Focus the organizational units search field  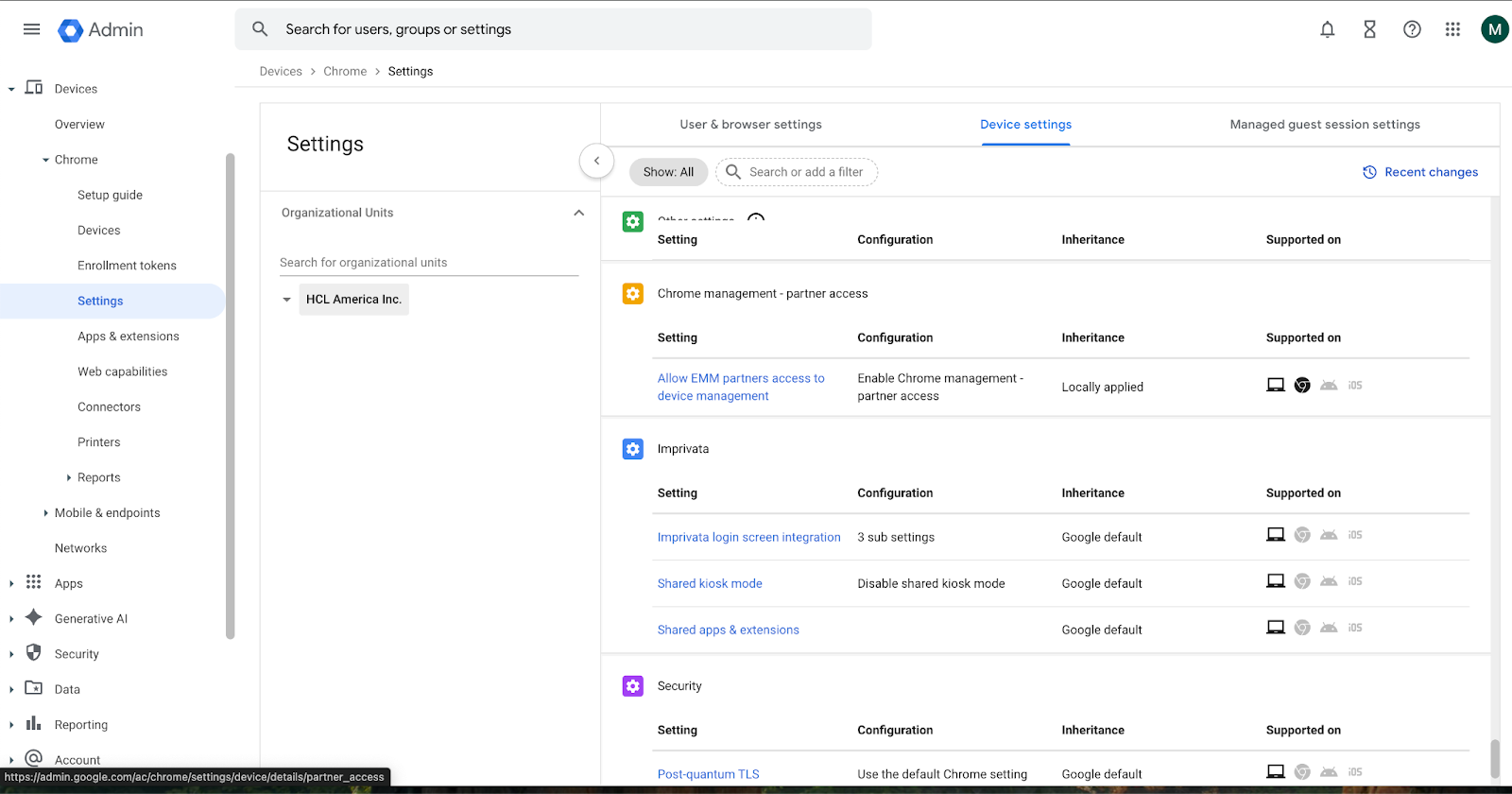pyautogui.click(x=428, y=263)
